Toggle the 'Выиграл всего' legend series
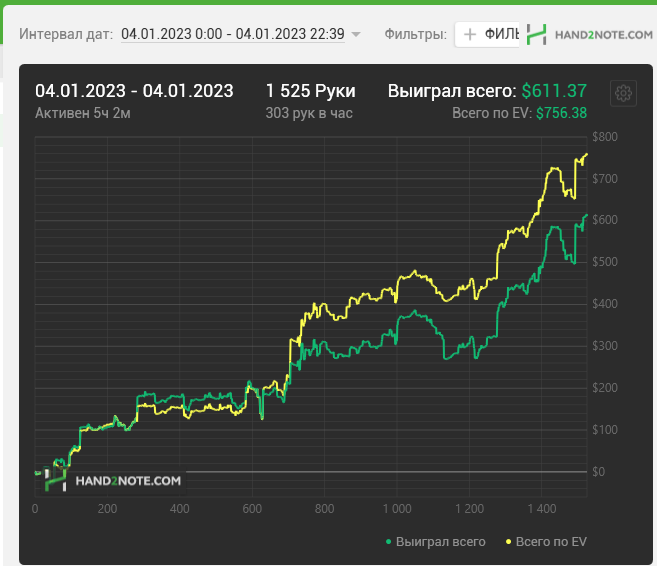The width and height of the screenshot is (657, 566). 436,542
